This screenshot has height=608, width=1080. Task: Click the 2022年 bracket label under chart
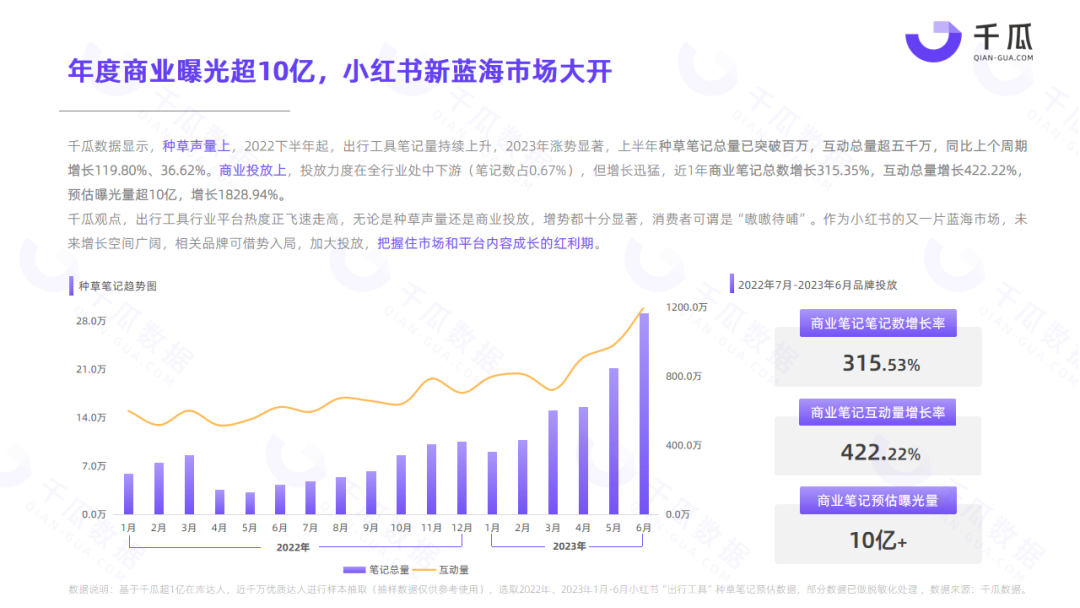coord(293,547)
